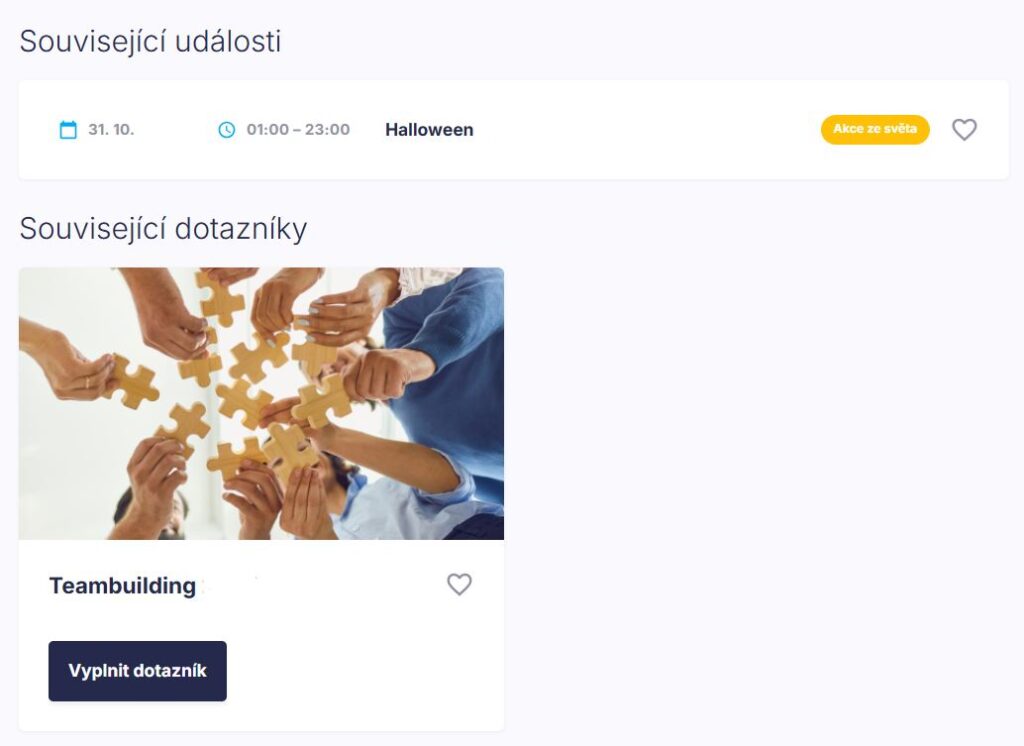
Task: Favorite the Halloween event with heart icon
Action: tap(964, 129)
